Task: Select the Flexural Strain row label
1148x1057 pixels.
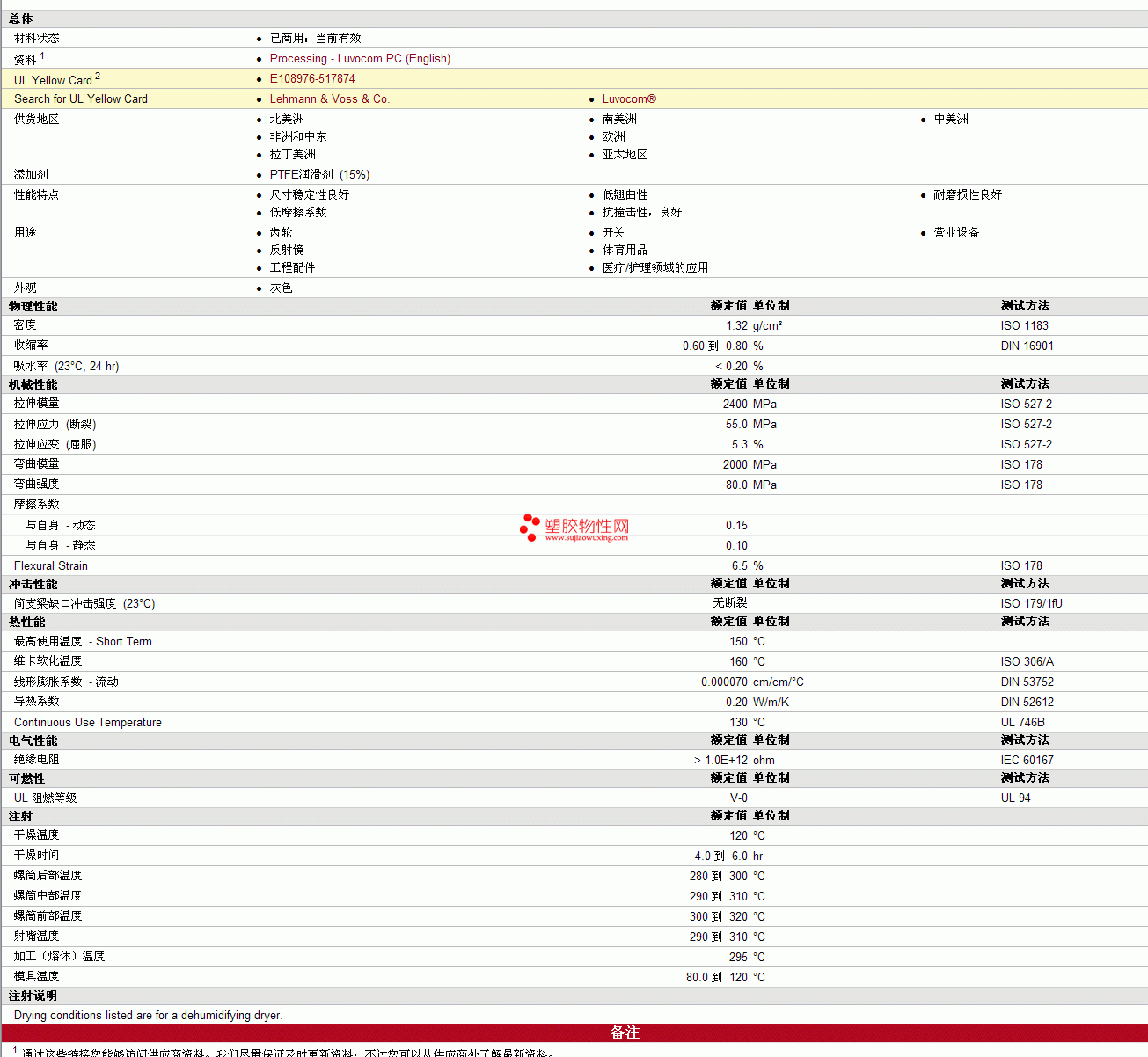Action: coord(51,565)
